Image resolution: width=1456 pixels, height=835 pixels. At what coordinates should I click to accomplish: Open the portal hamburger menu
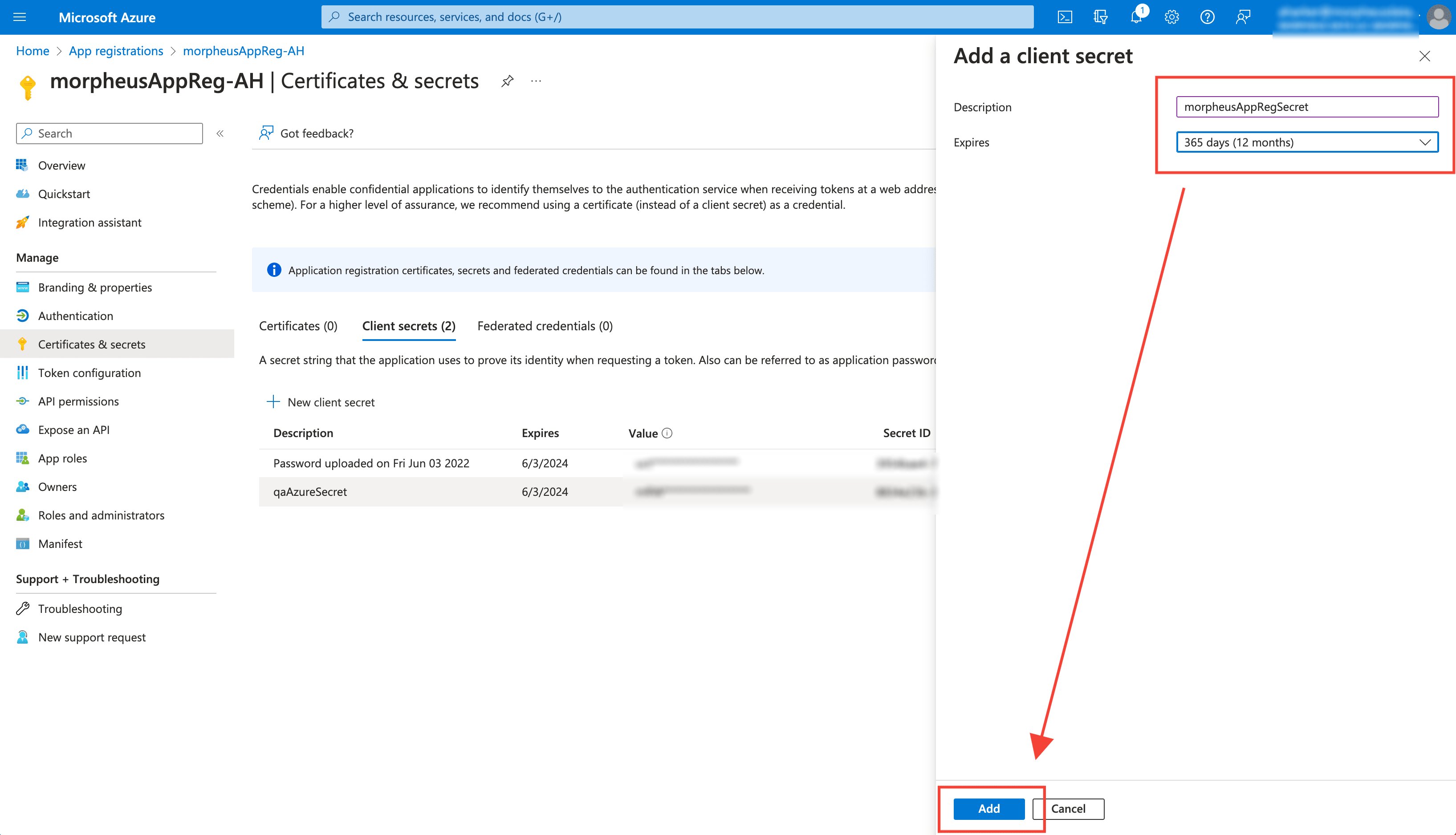(x=20, y=17)
